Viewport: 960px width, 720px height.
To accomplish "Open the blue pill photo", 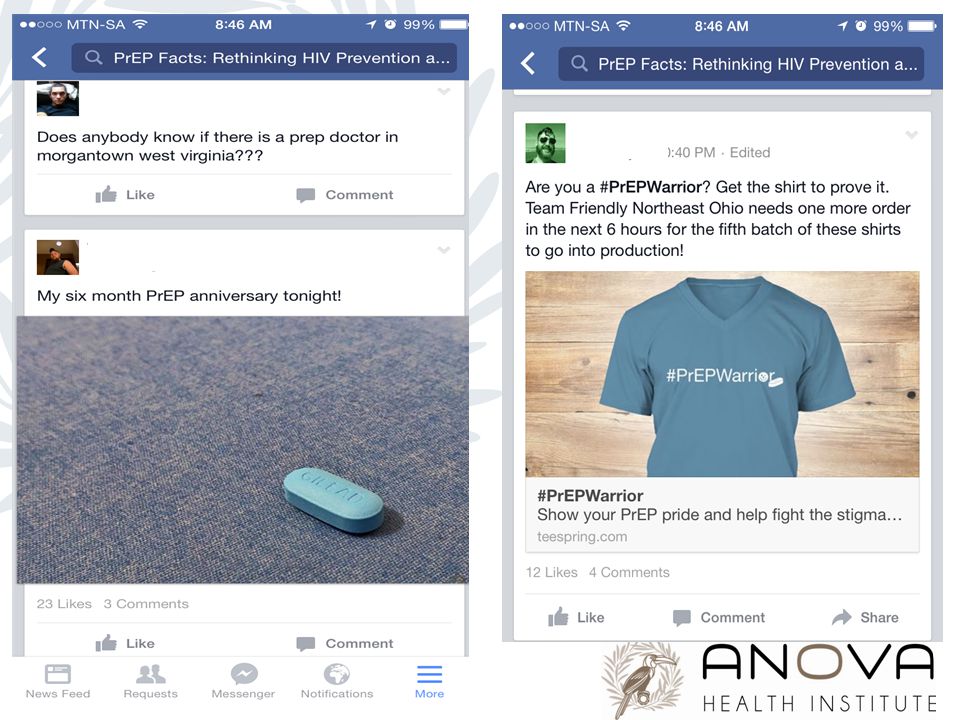I will (242, 449).
